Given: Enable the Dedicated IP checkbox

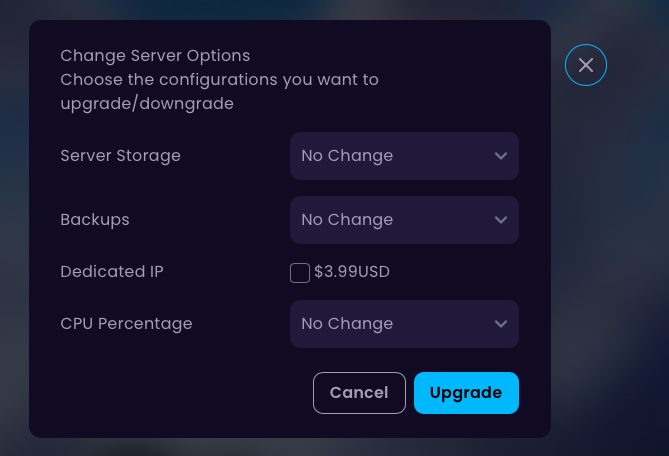Looking at the screenshot, I should pyautogui.click(x=300, y=273).
